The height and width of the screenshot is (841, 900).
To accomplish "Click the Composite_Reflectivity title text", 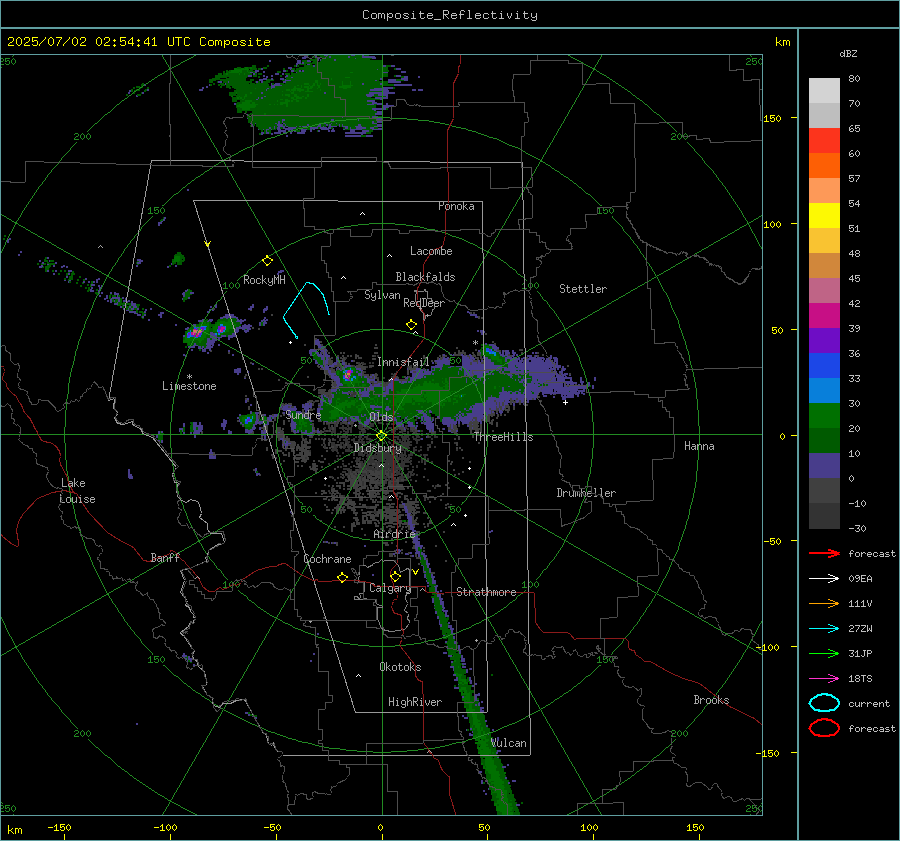I will (449, 15).
